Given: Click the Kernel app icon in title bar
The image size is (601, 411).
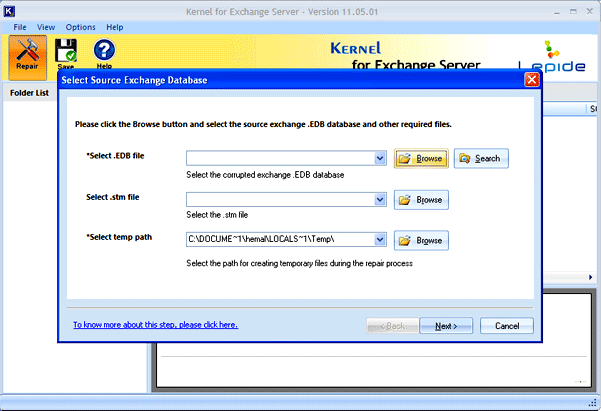Looking at the screenshot, I should click(9, 11).
